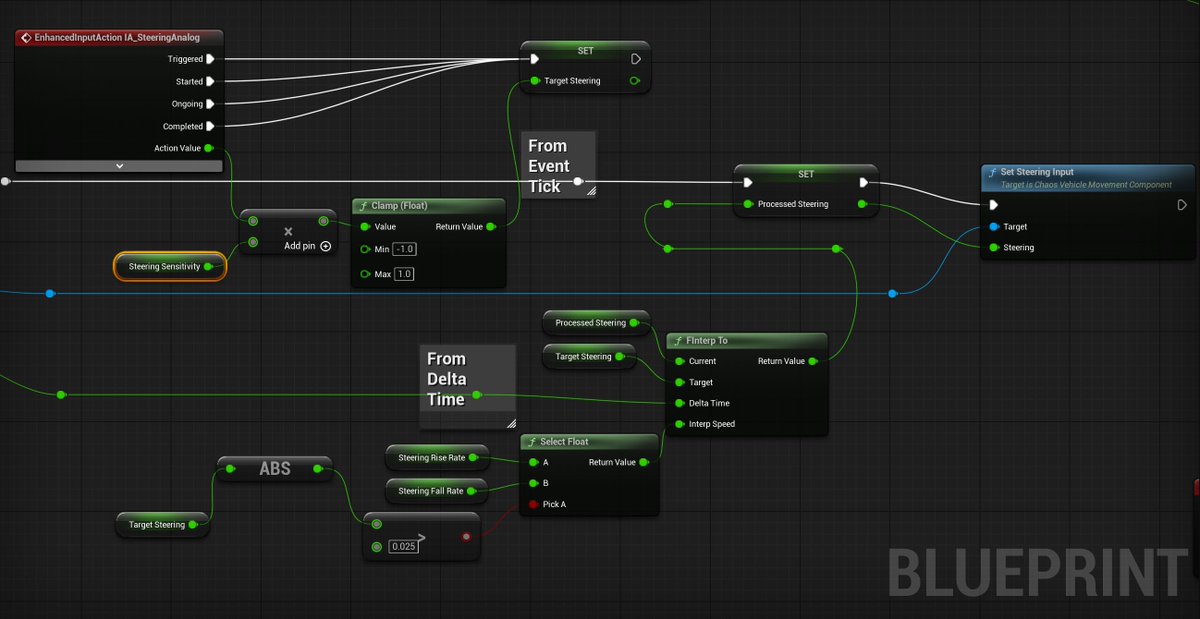This screenshot has width=1200, height=619.
Task: Click the Clamp Value input pin
Action: coord(365,227)
